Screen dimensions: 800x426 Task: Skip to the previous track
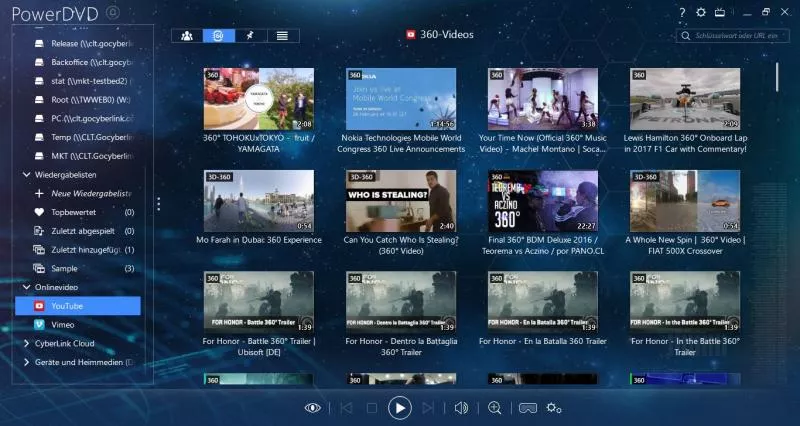pyautogui.click(x=346, y=408)
